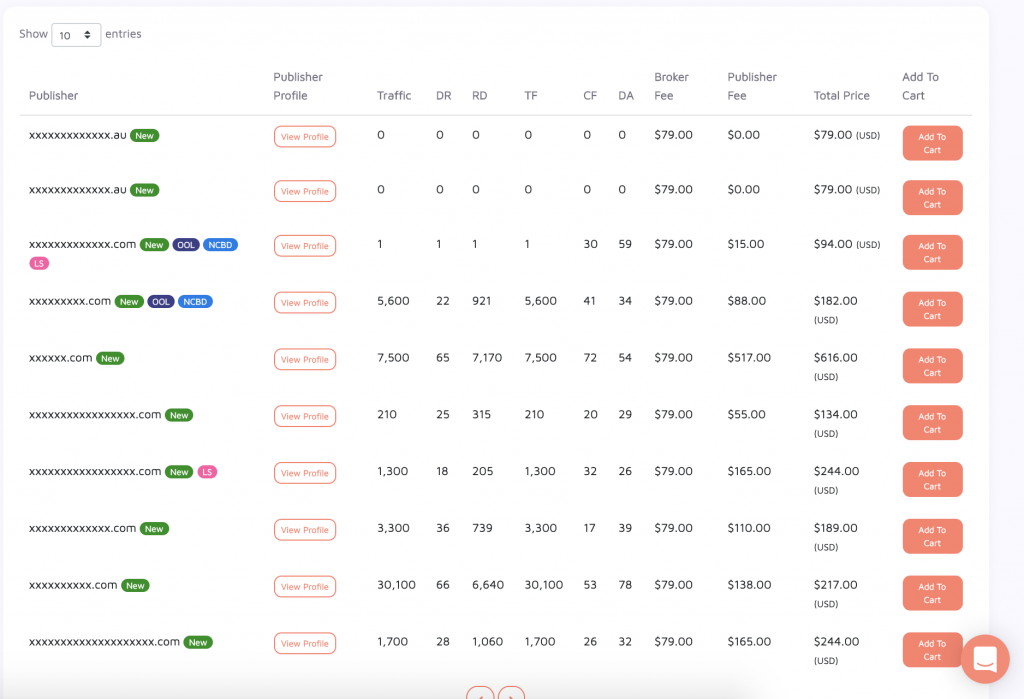Add the $94.00 listing to cart
Image resolution: width=1024 pixels, height=699 pixels.
pos(932,252)
